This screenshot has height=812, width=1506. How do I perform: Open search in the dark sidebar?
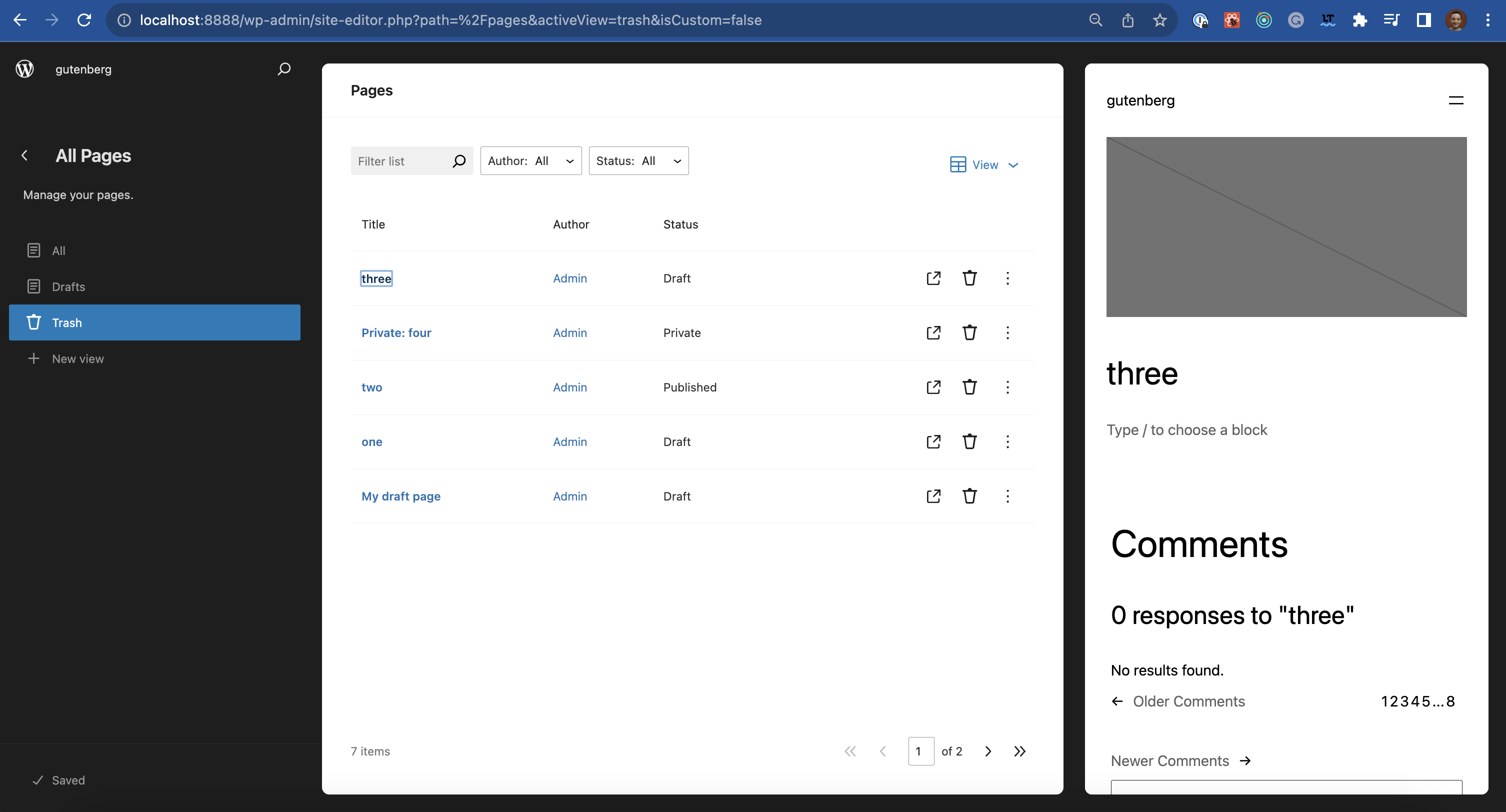pyautogui.click(x=283, y=69)
